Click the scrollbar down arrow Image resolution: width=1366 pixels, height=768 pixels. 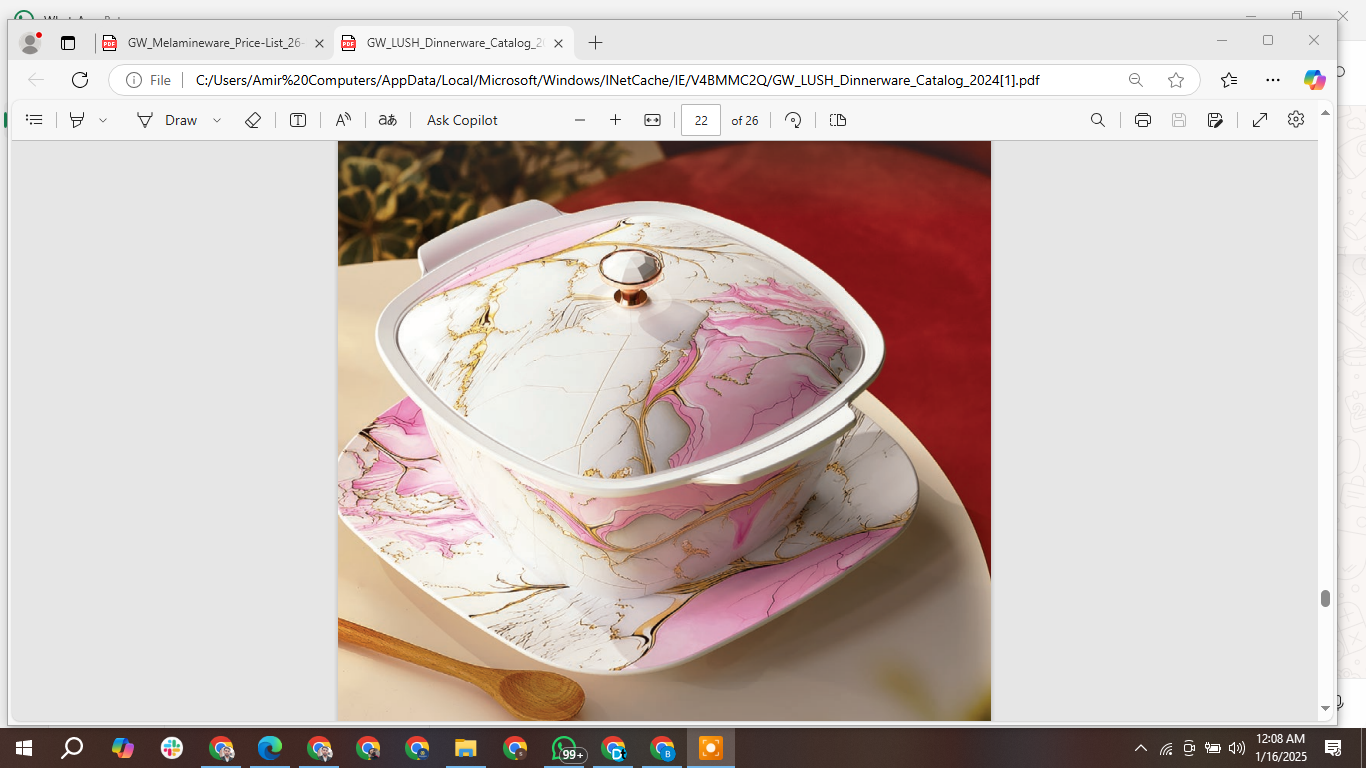pos(1326,708)
